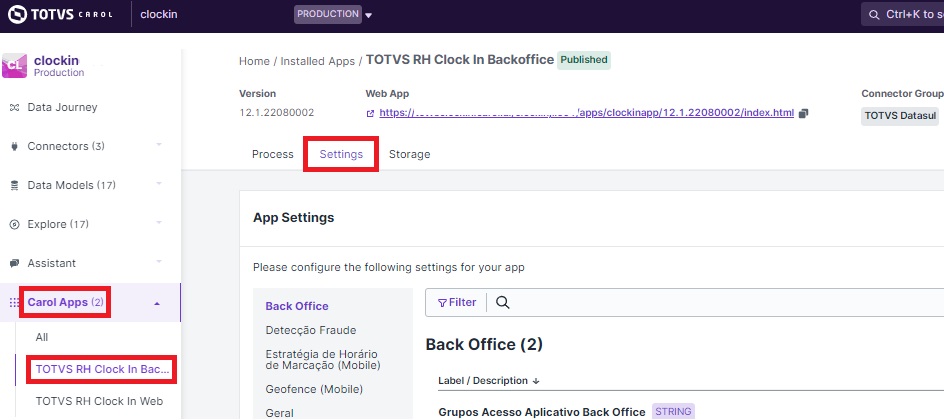944x420 pixels.
Task: Switch to the Process tab
Action: tap(273, 154)
